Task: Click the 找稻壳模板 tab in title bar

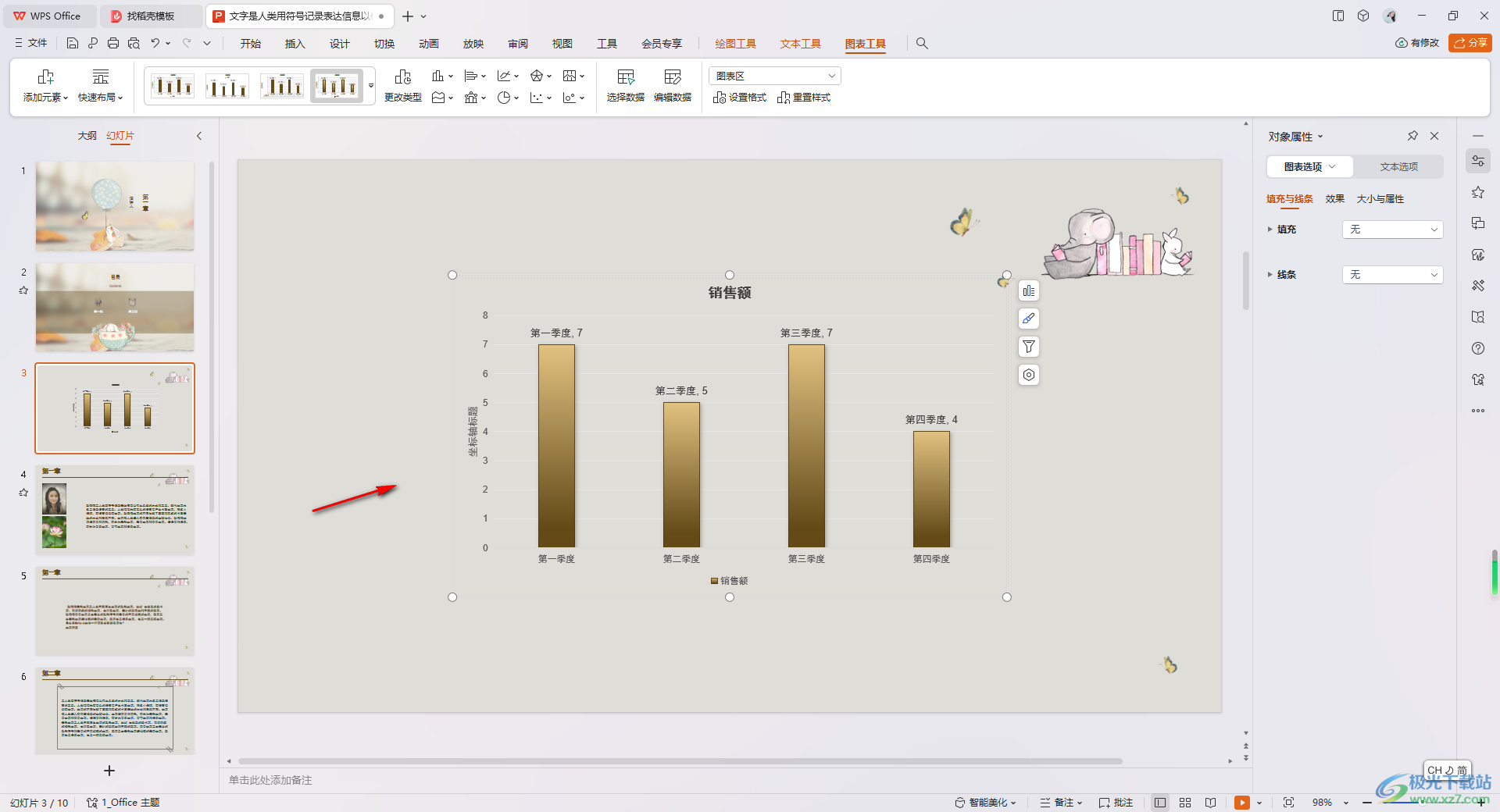Action: tap(150, 16)
